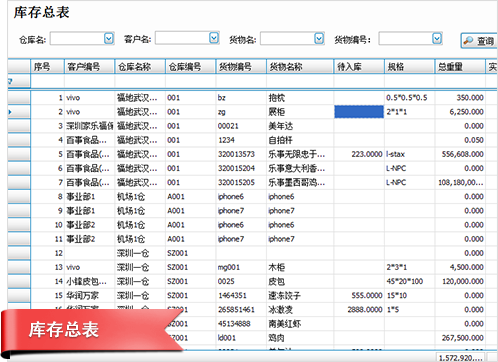This screenshot has height=362, width=498.
Task: Open the 货物名 dropdown arrow
Action: [319, 38]
